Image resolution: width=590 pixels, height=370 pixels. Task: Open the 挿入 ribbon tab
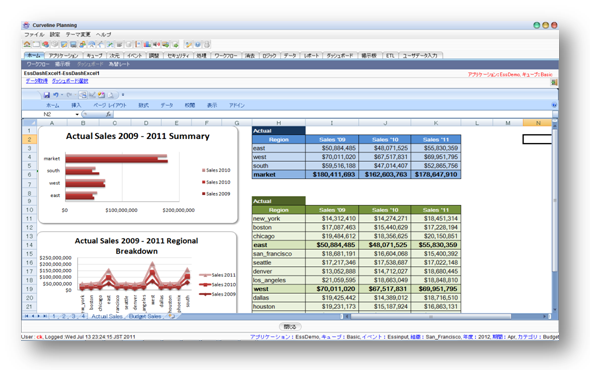coord(76,105)
